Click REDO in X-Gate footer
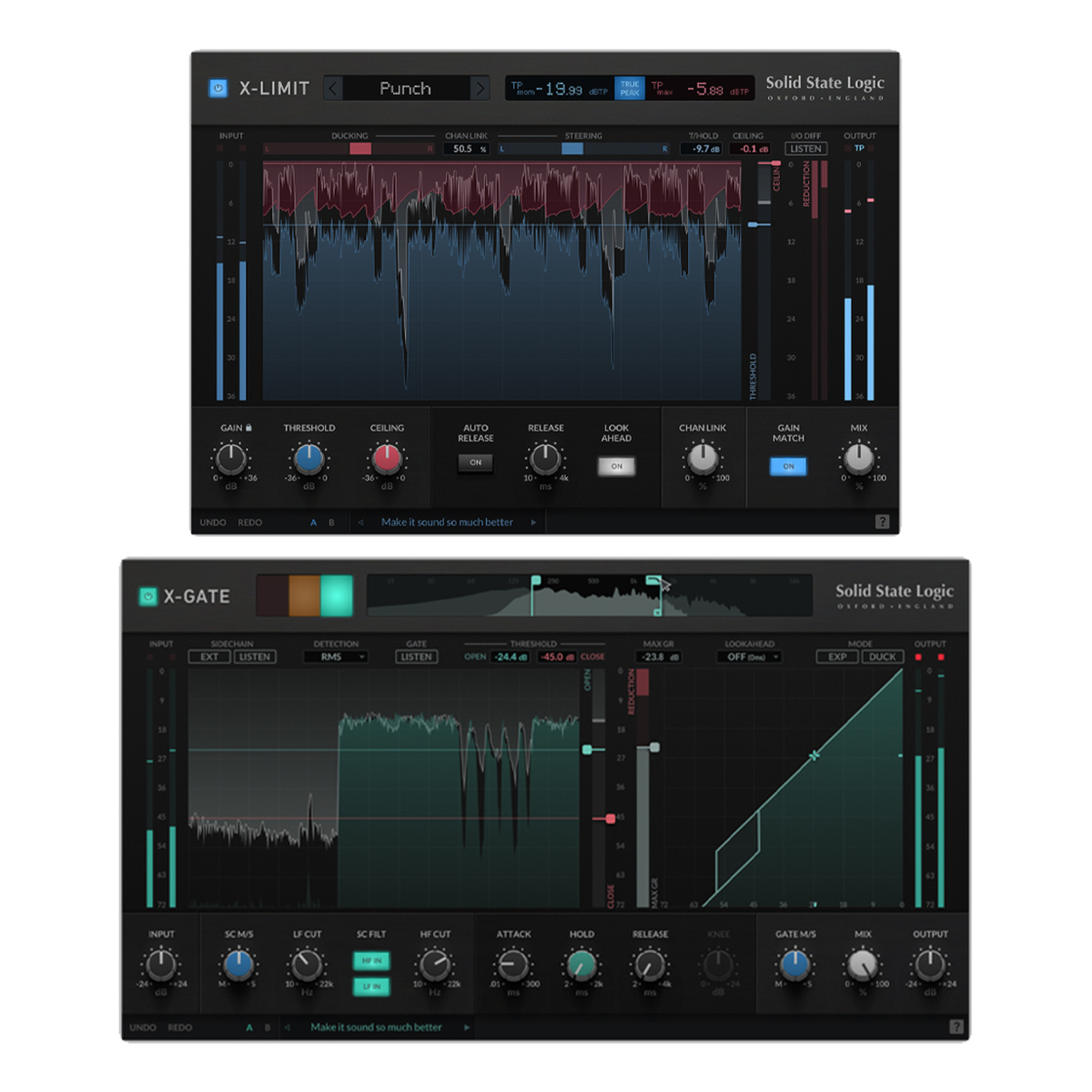This screenshot has height=1092, width=1092. [180, 1027]
